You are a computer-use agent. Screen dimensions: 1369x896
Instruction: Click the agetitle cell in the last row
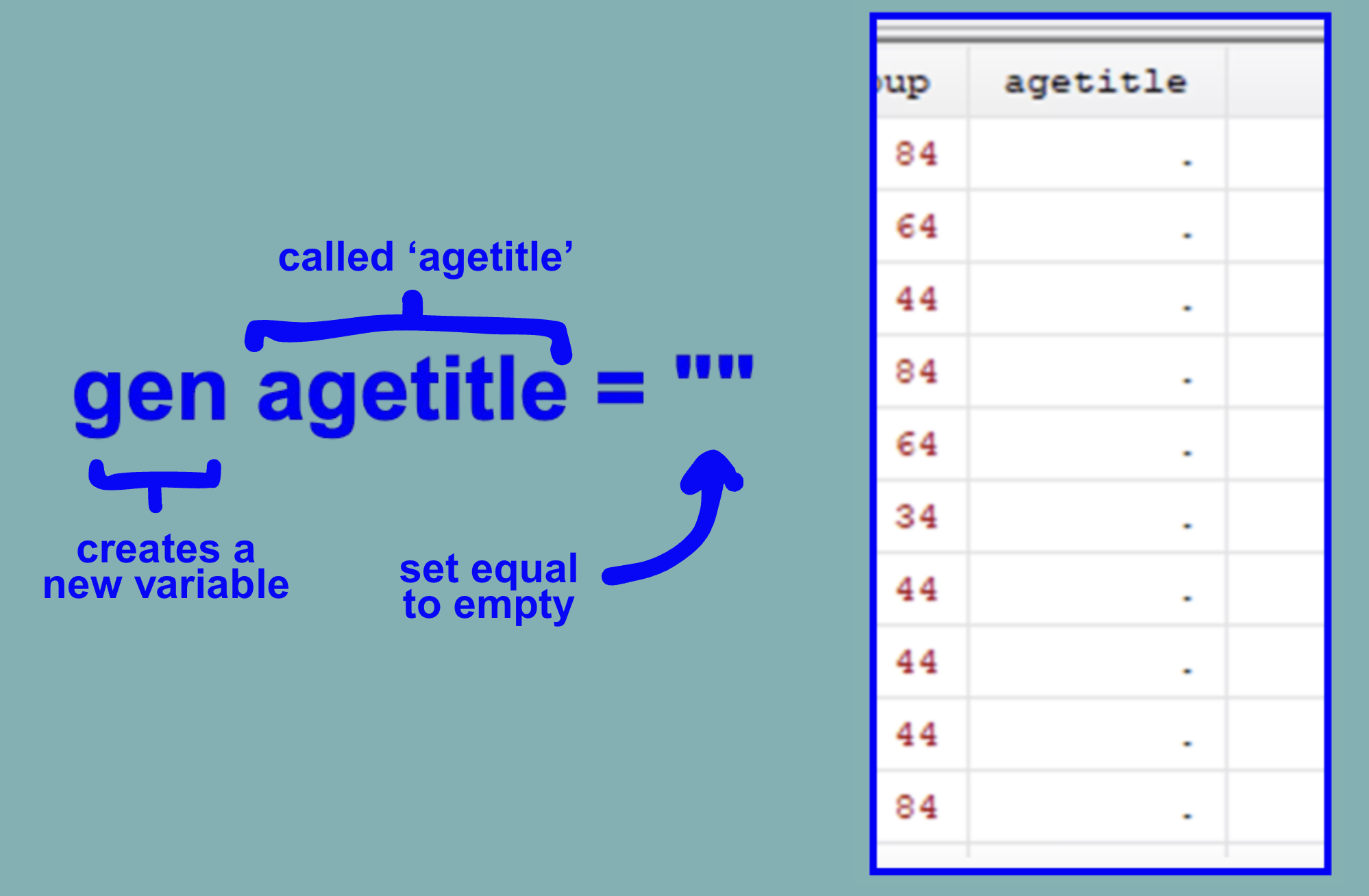coord(1096,808)
